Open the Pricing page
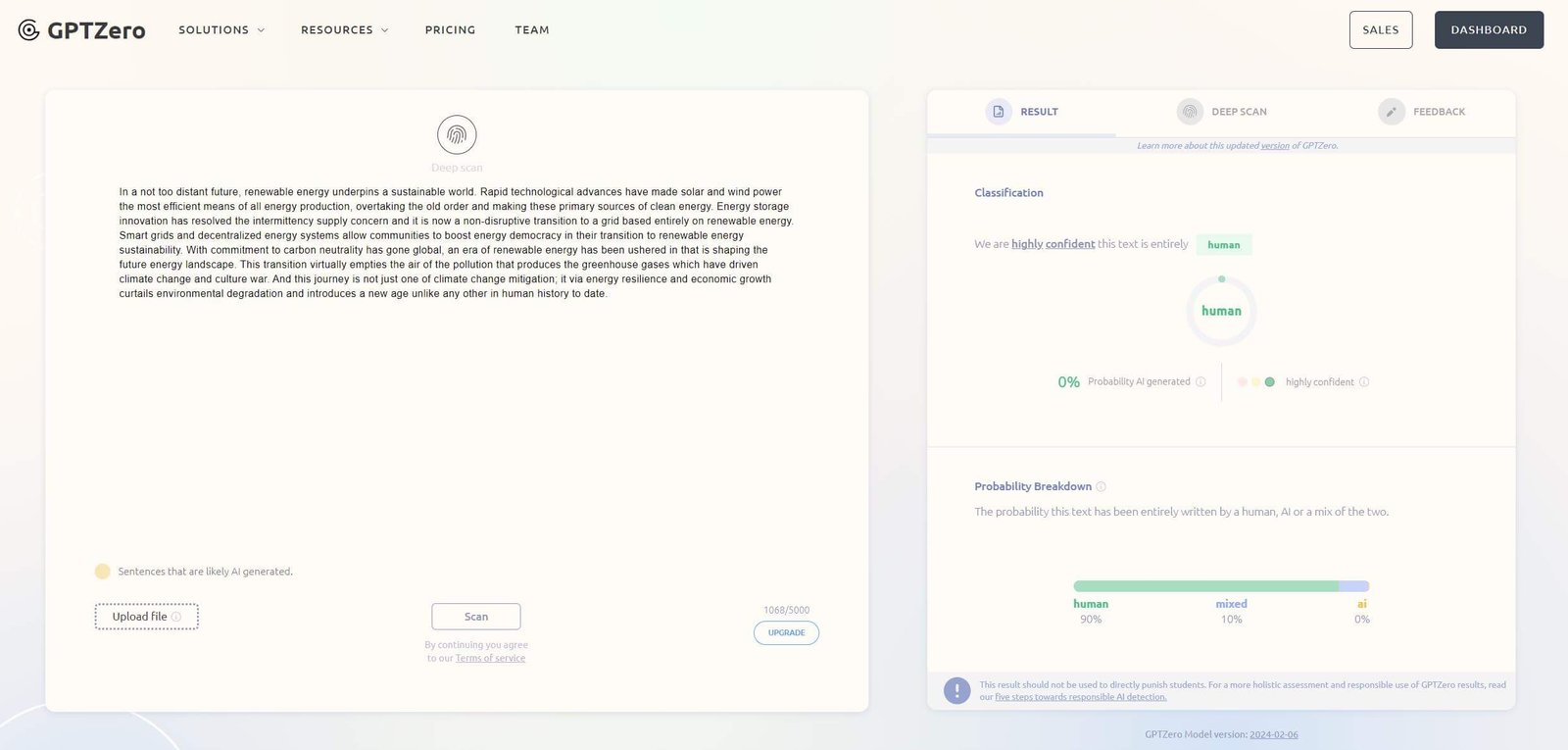Image resolution: width=1568 pixels, height=750 pixels. [x=450, y=30]
